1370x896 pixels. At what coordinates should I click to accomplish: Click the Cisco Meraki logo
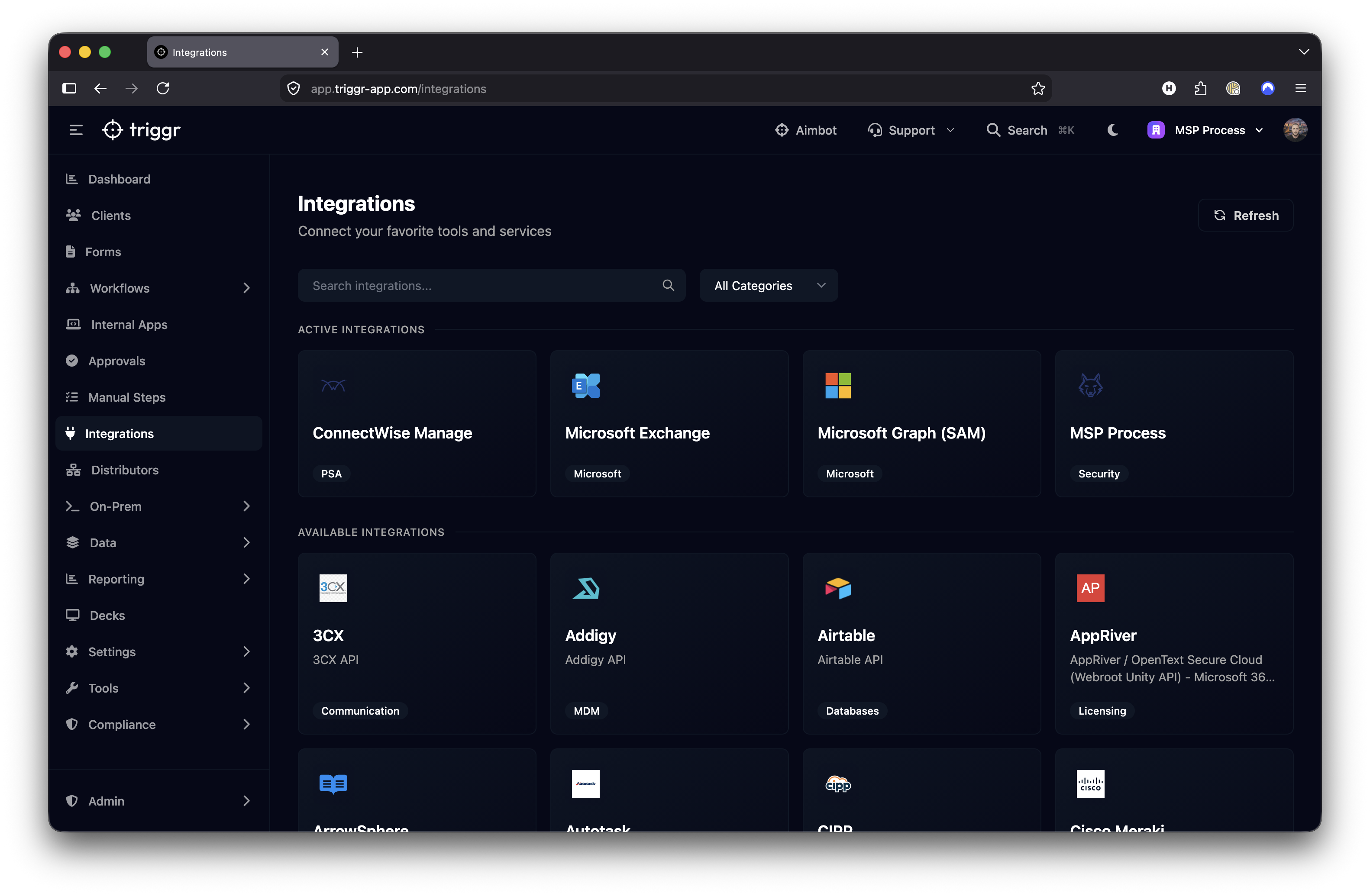point(1090,784)
